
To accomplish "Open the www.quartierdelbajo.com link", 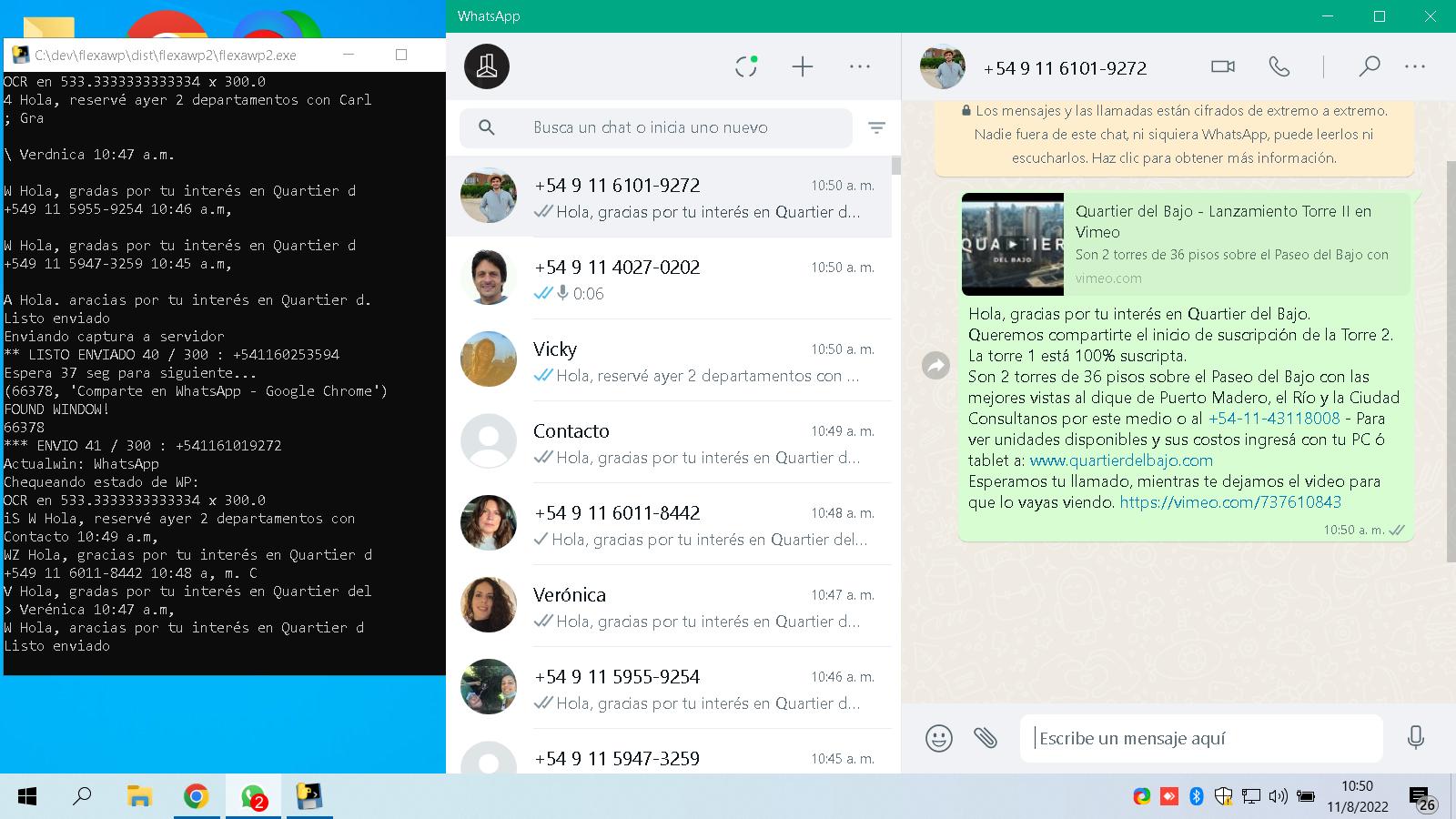I will [x=1121, y=460].
